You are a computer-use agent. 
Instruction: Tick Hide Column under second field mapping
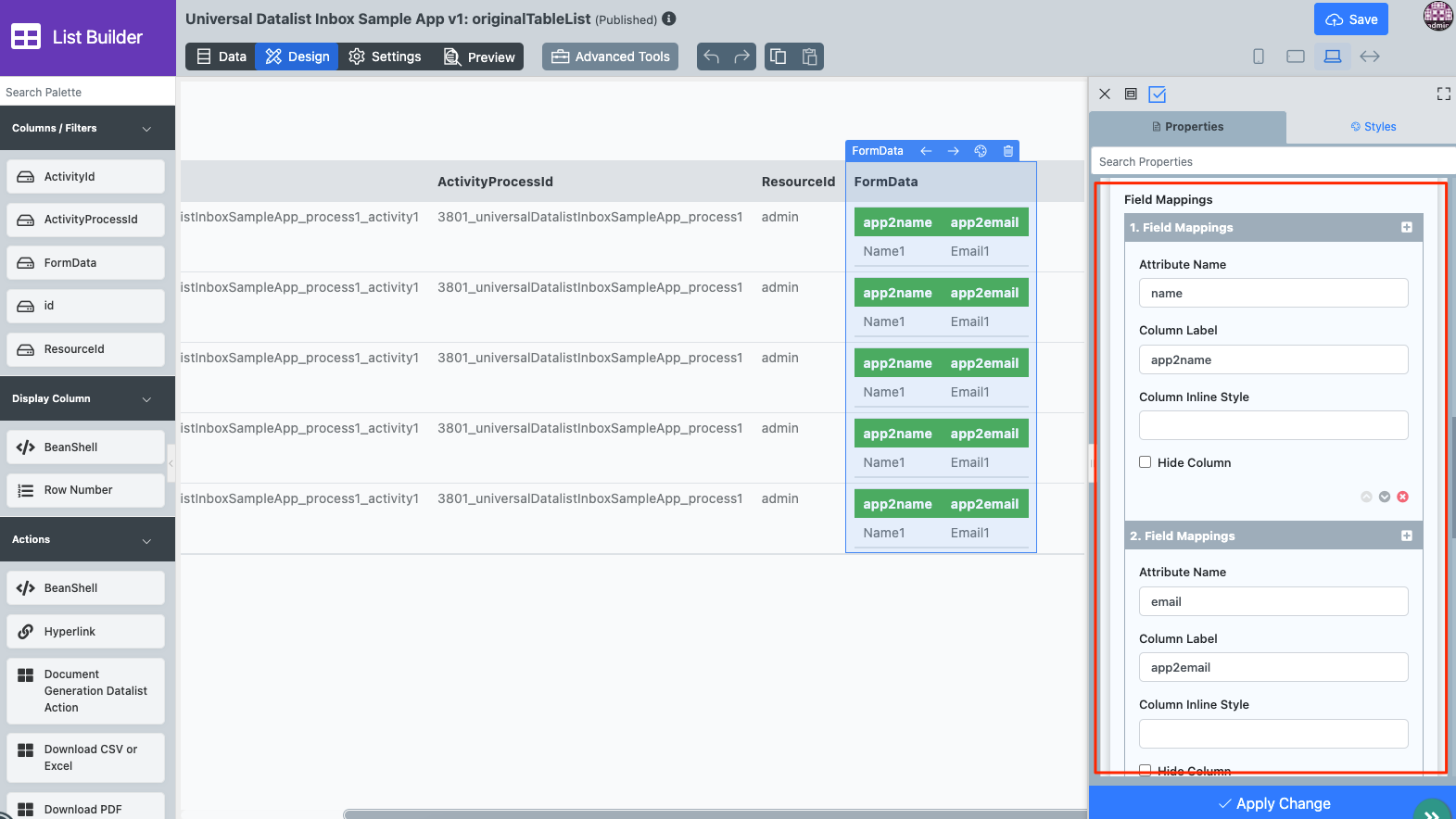point(1146,770)
